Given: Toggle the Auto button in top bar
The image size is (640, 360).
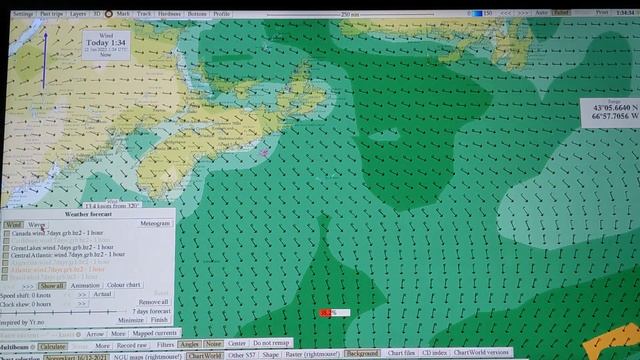Looking at the screenshot, I should 542,13.
